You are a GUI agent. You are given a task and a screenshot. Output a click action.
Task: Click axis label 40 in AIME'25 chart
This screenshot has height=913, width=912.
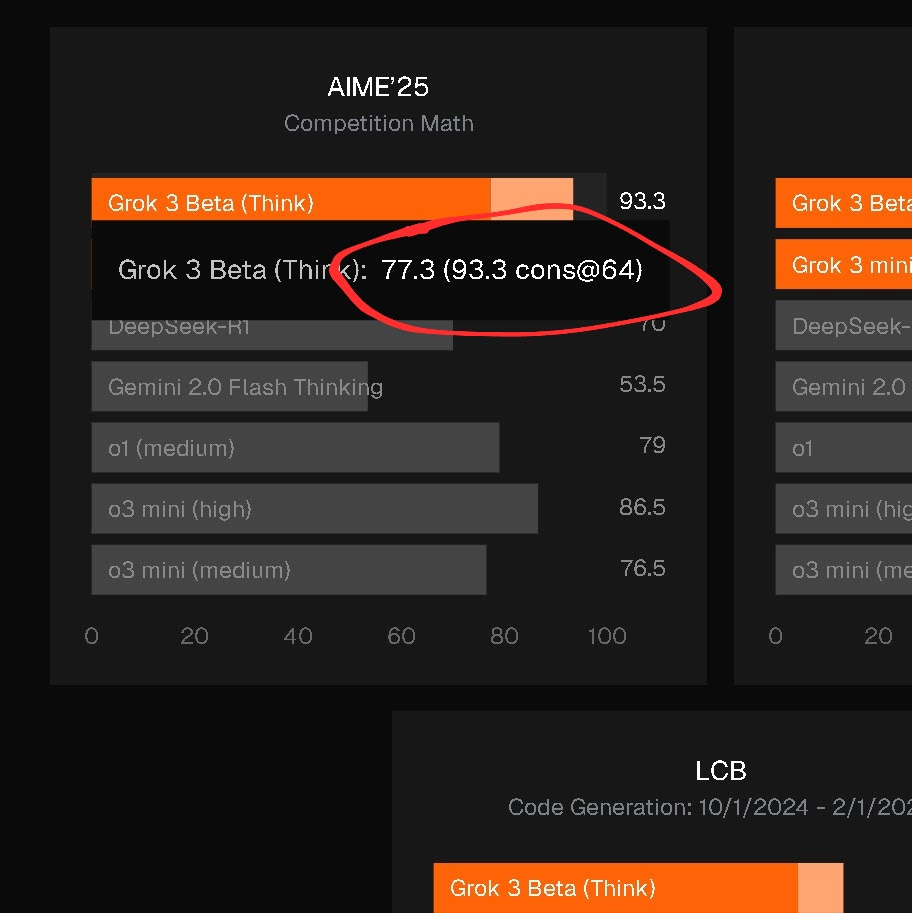tap(298, 636)
